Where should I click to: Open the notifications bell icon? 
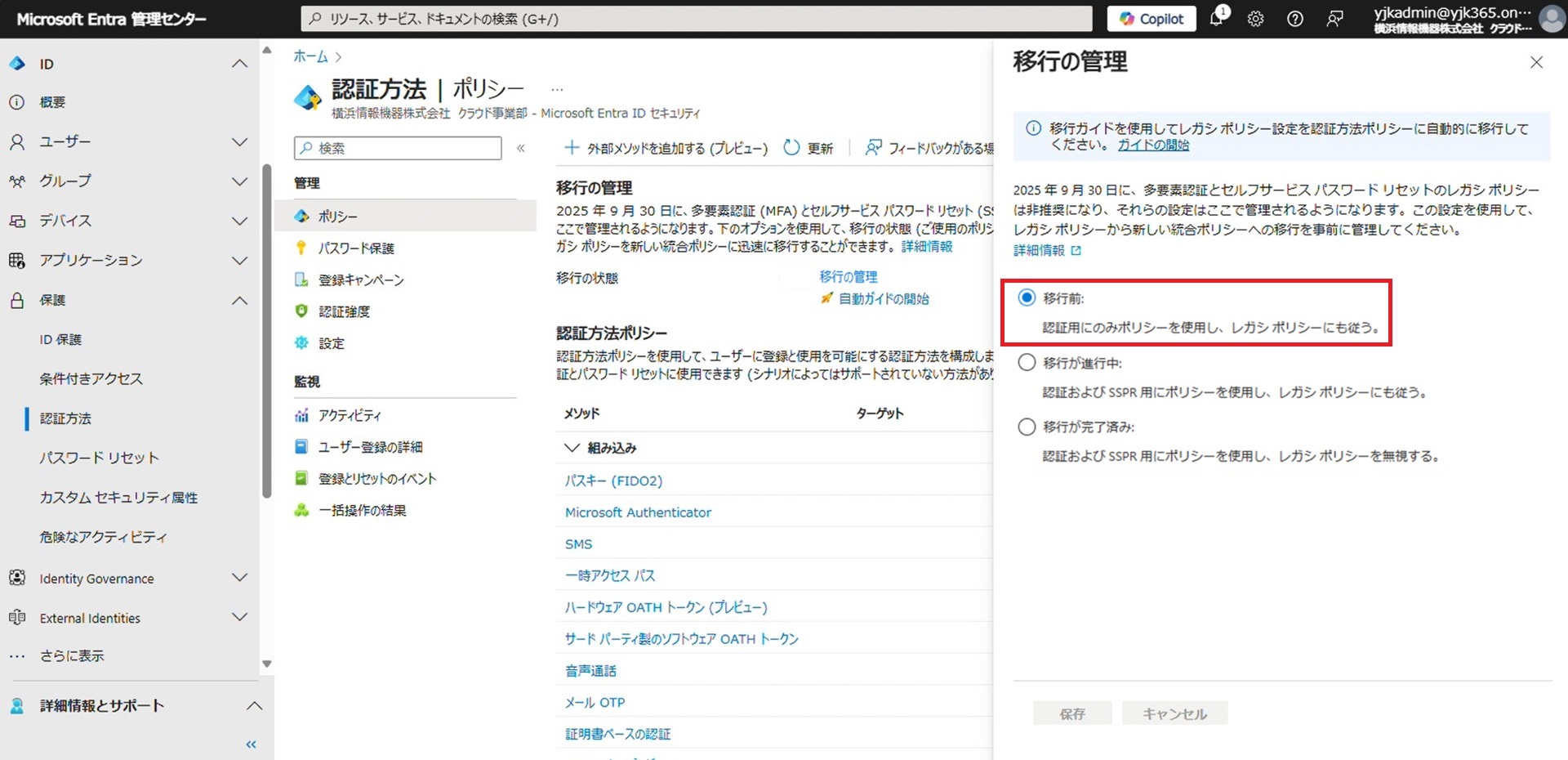(x=1216, y=19)
